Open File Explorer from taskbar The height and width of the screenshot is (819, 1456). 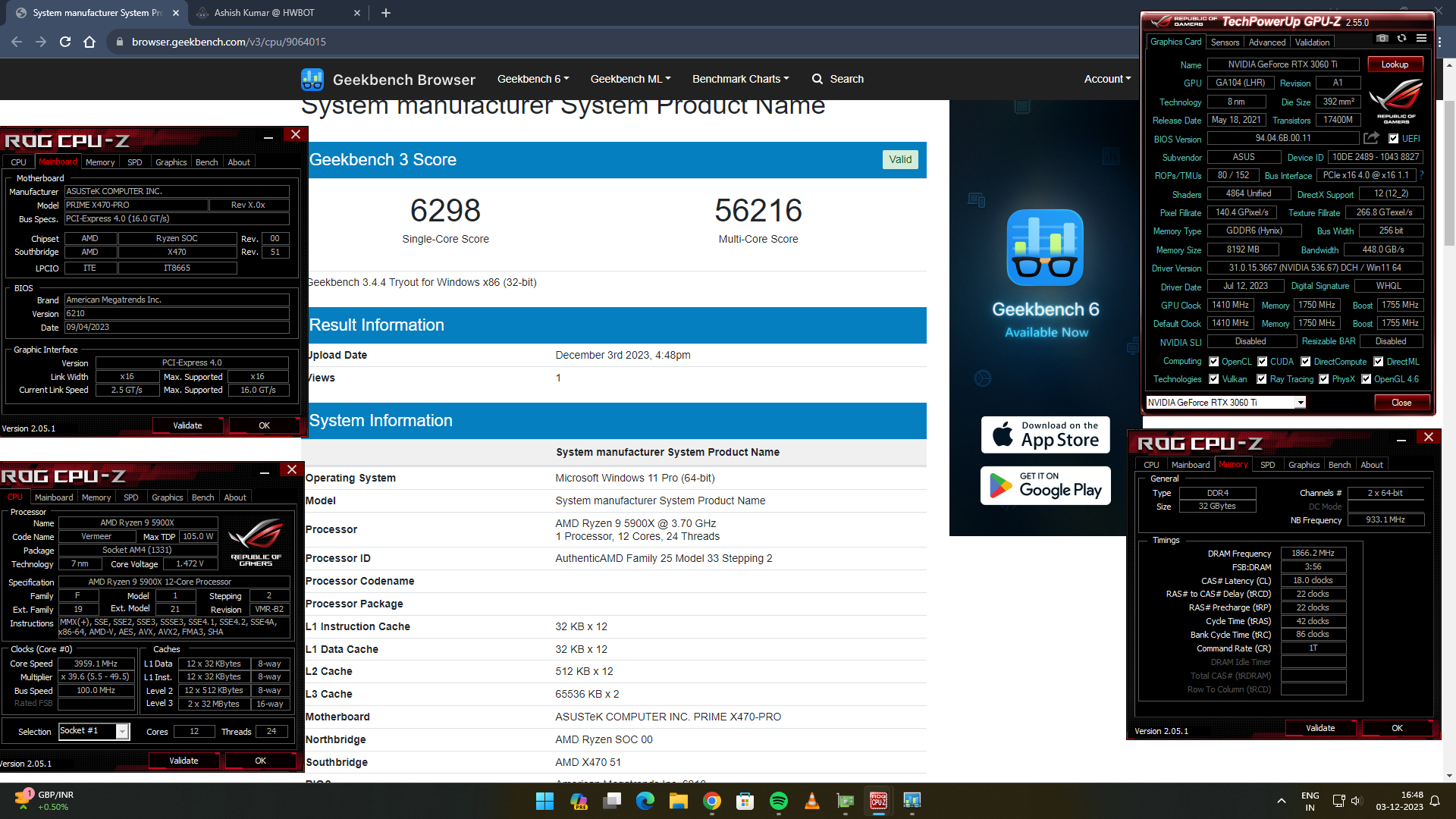point(679,801)
